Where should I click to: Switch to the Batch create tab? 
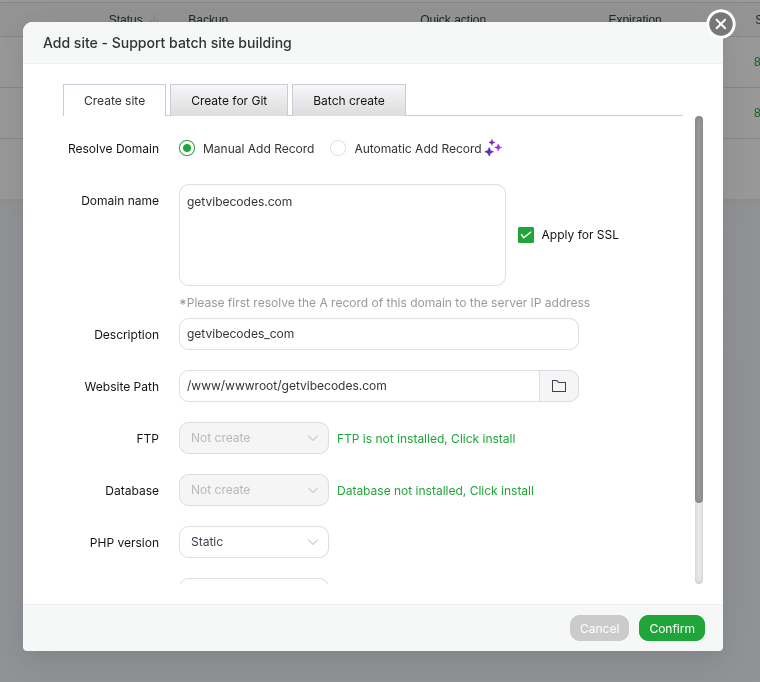(x=348, y=101)
